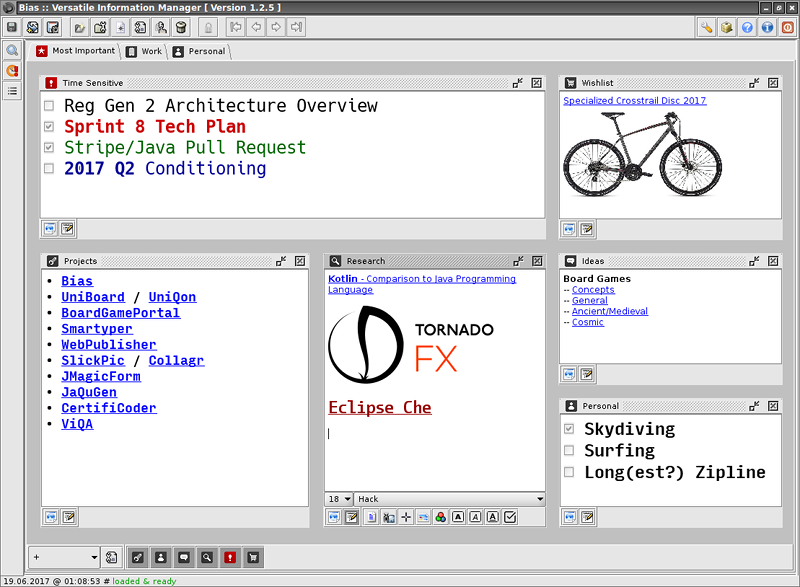Click the TornadoFX logo image in Research
This screenshot has height=587, width=800.
coord(411,345)
